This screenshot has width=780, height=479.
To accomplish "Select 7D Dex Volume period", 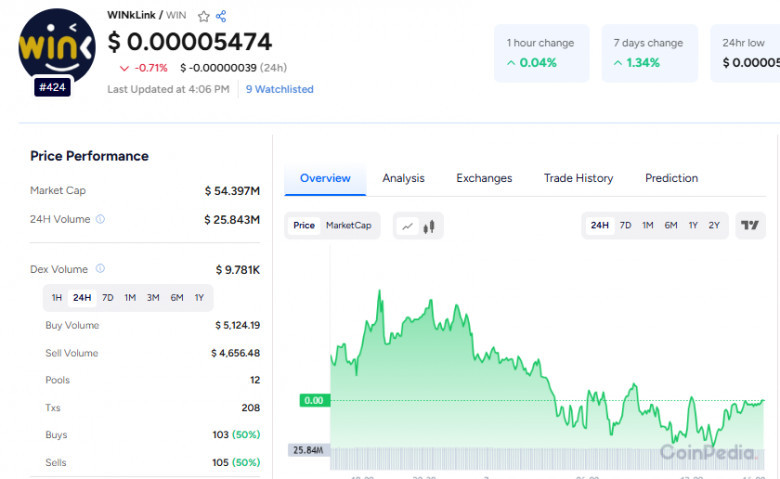I will tap(107, 297).
